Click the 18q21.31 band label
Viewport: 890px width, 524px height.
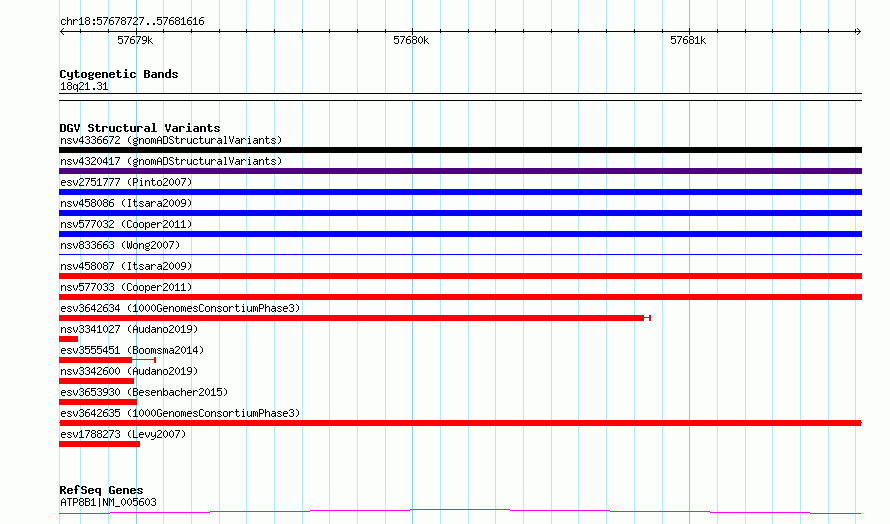84,86
